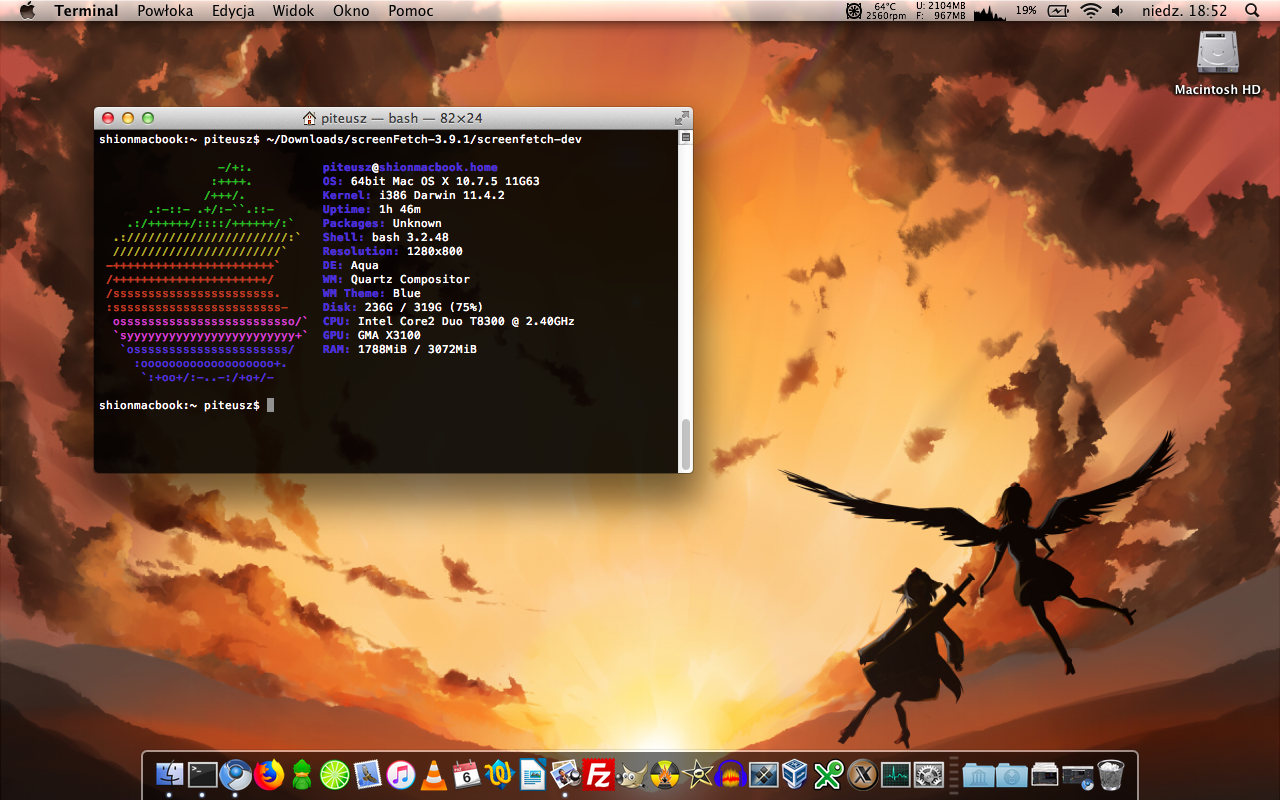Viewport: 1280px width, 800px height.
Task: Open Activity Monitor in the dock
Action: click(x=895, y=775)
